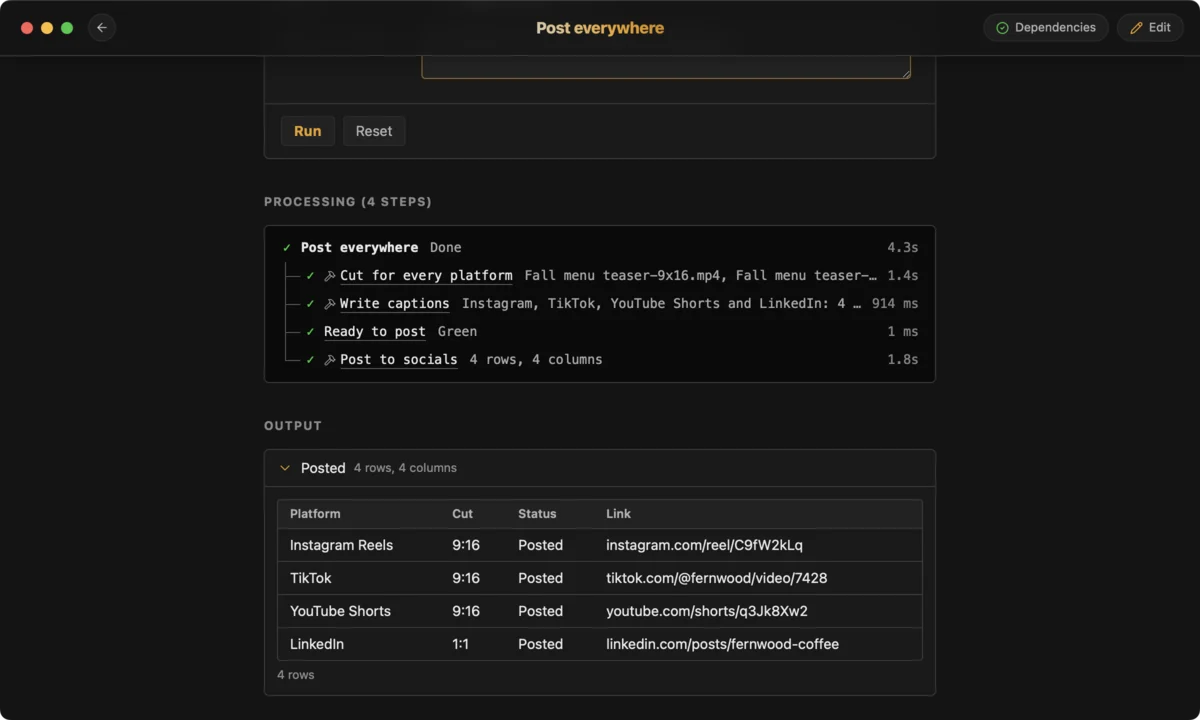Open the 'Cut for every platform' step
This screenshot has height=720, width=1200.
(426, 275)
